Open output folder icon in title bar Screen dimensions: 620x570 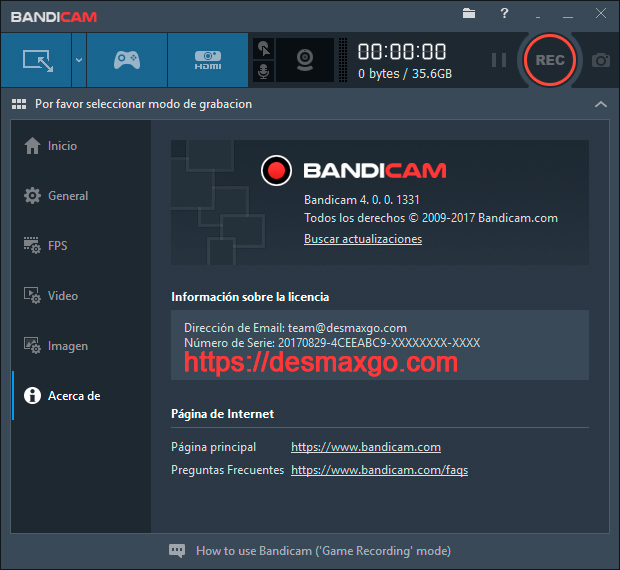[x=469, y=13]
